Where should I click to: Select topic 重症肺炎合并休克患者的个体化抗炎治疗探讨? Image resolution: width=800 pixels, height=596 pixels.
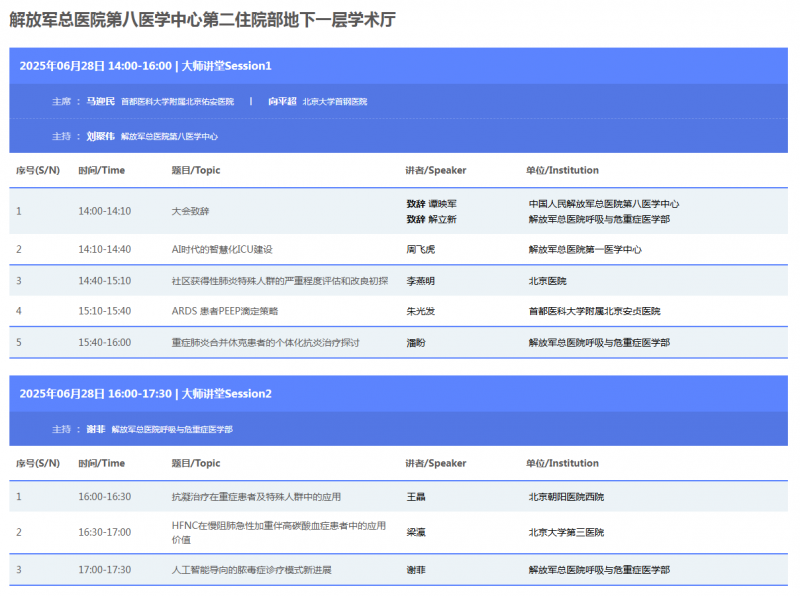click(265, 343)
